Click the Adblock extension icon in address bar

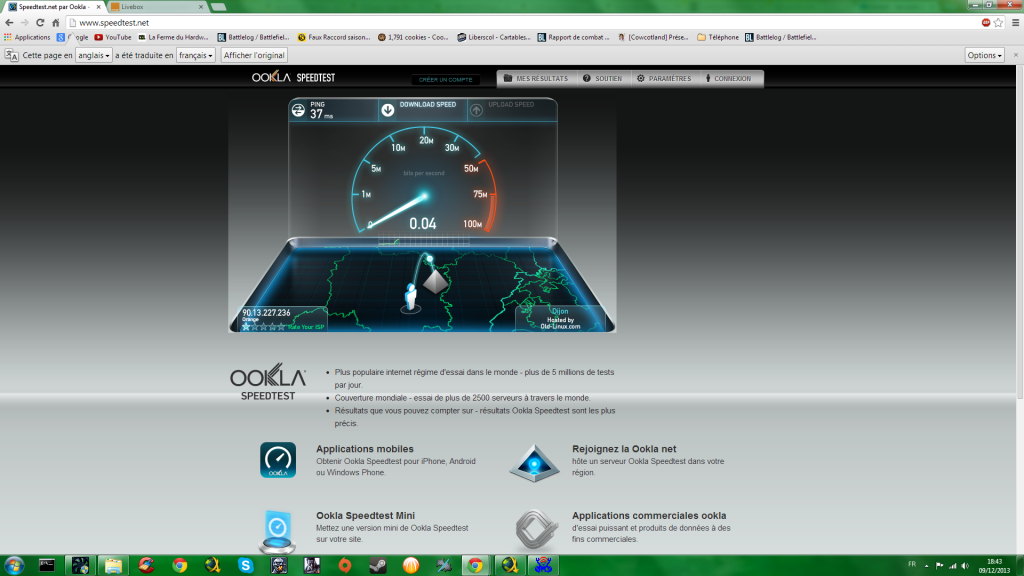986,23
